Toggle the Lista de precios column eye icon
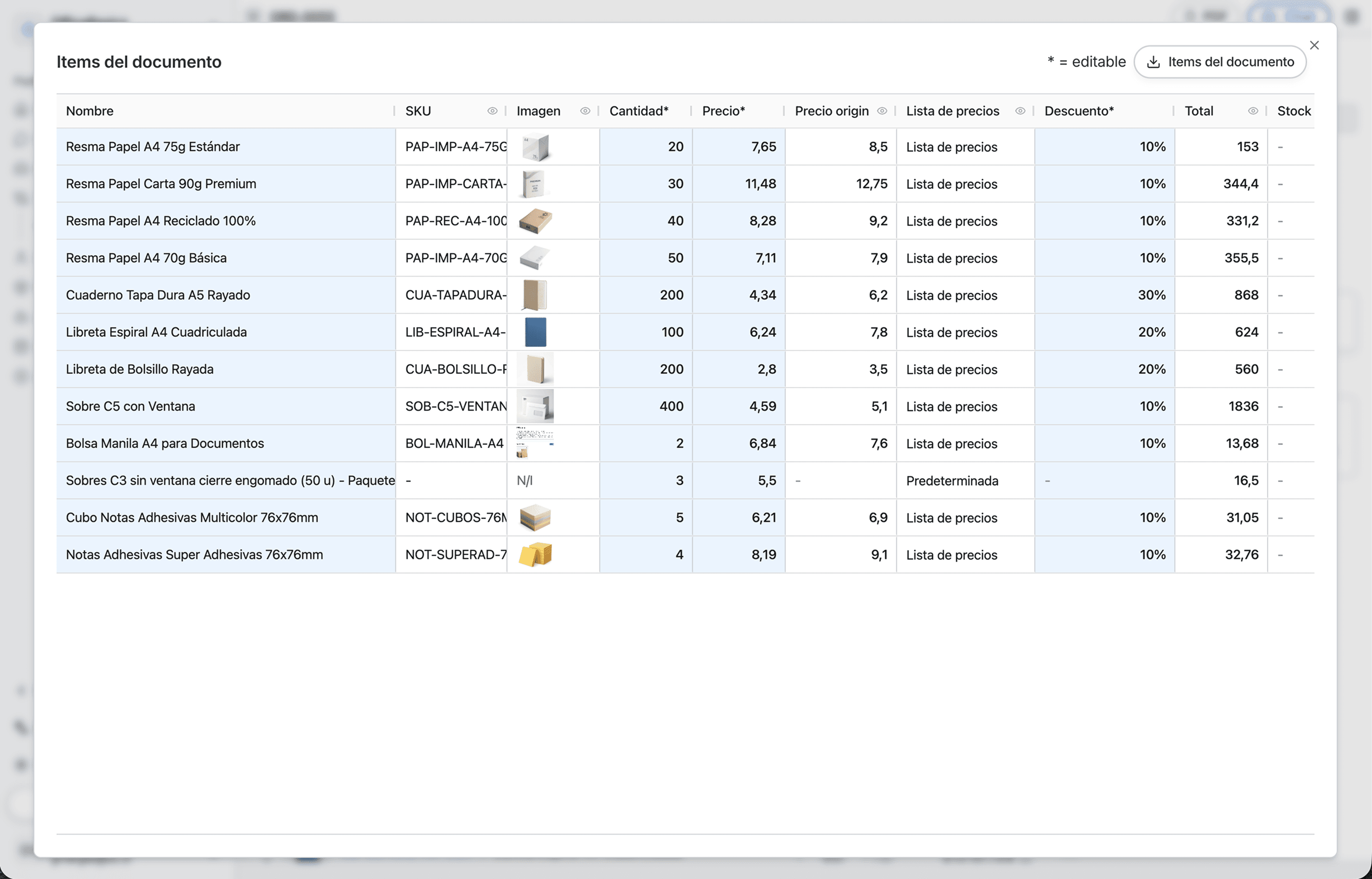This screenshot has height=879, width=1372. tap(1021, 111)
